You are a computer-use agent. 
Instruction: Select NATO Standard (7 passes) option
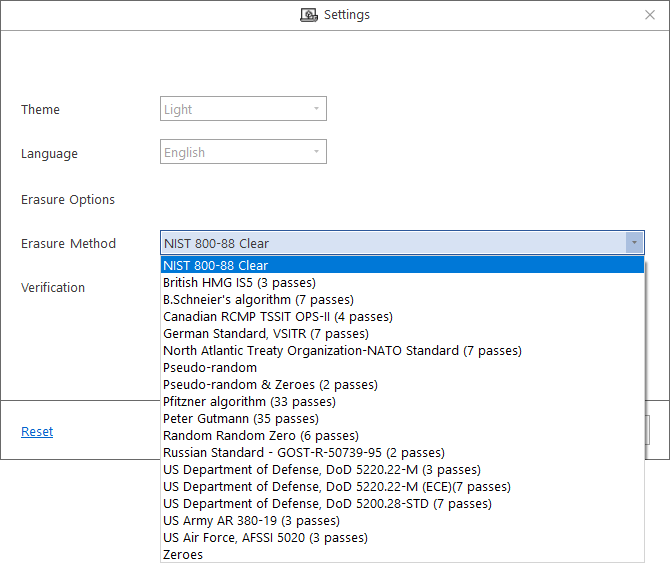point(403,350)
